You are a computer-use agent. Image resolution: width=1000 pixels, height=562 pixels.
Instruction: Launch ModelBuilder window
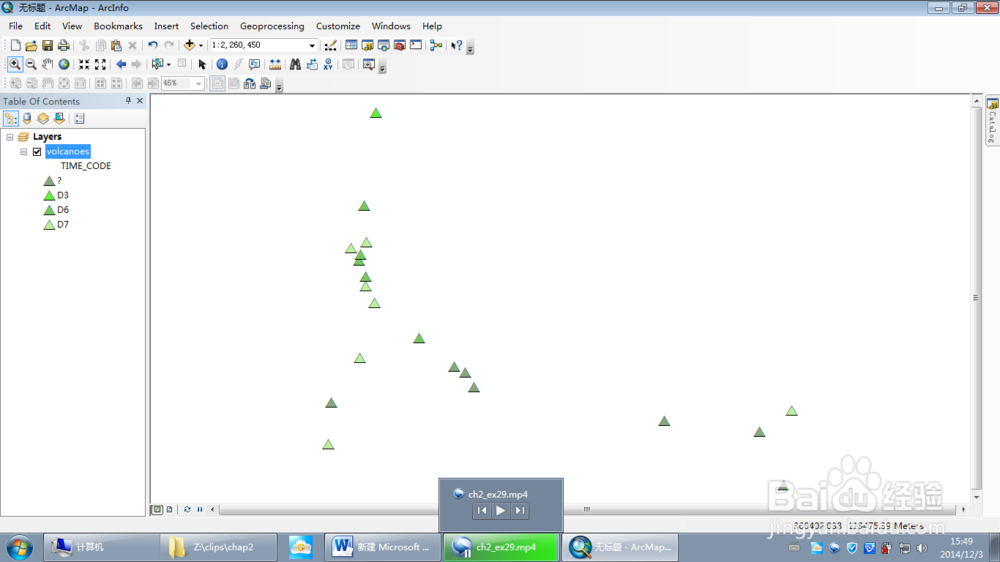(x=436, y=45)
